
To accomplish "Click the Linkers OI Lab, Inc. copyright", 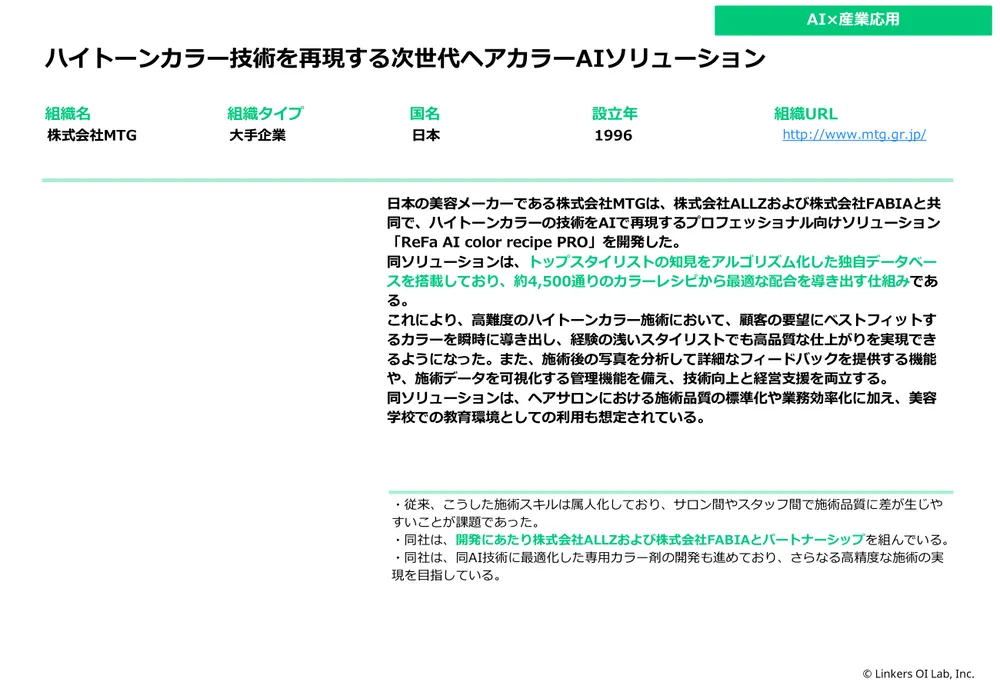I will click(918, 674).
